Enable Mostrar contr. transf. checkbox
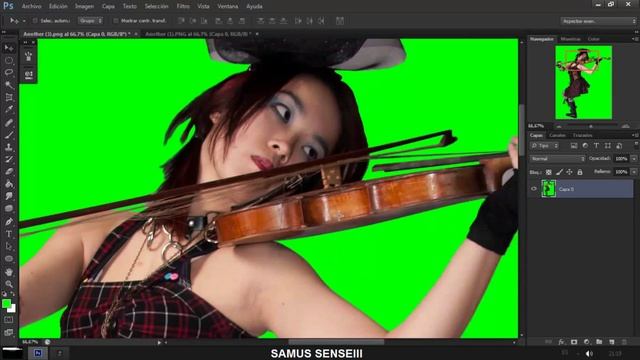 pyautogui.click(x=116, y=20)
